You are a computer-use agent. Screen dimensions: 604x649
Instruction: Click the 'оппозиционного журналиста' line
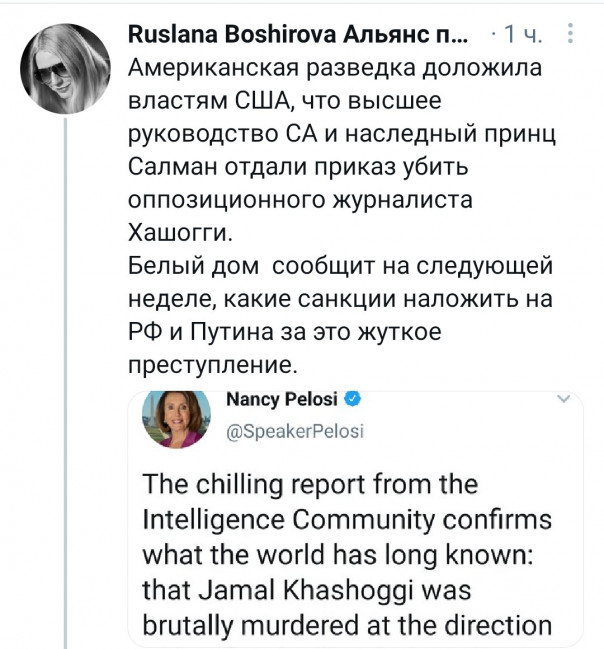pos(300,201)
